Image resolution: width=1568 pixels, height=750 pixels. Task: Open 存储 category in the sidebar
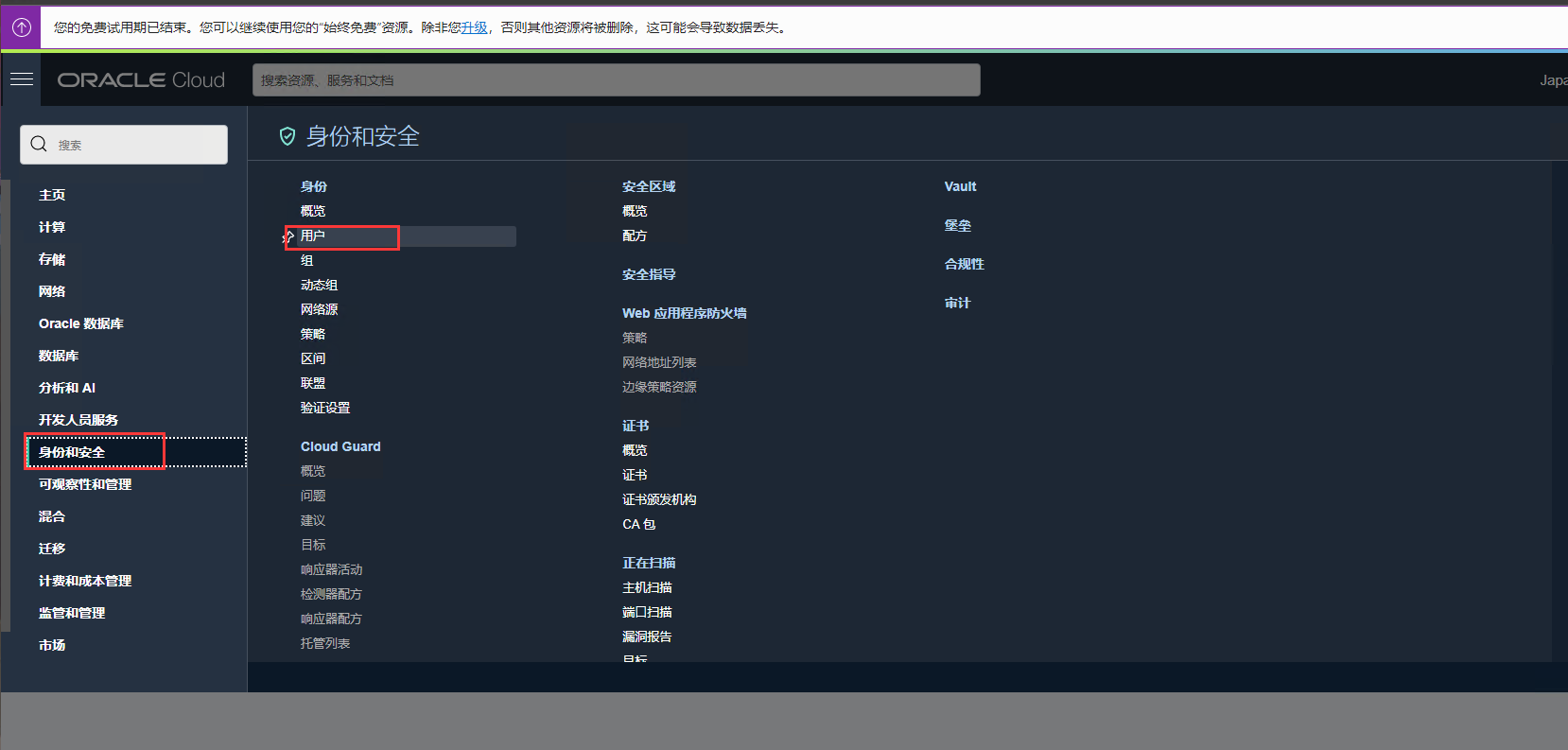tap(52, 259)
